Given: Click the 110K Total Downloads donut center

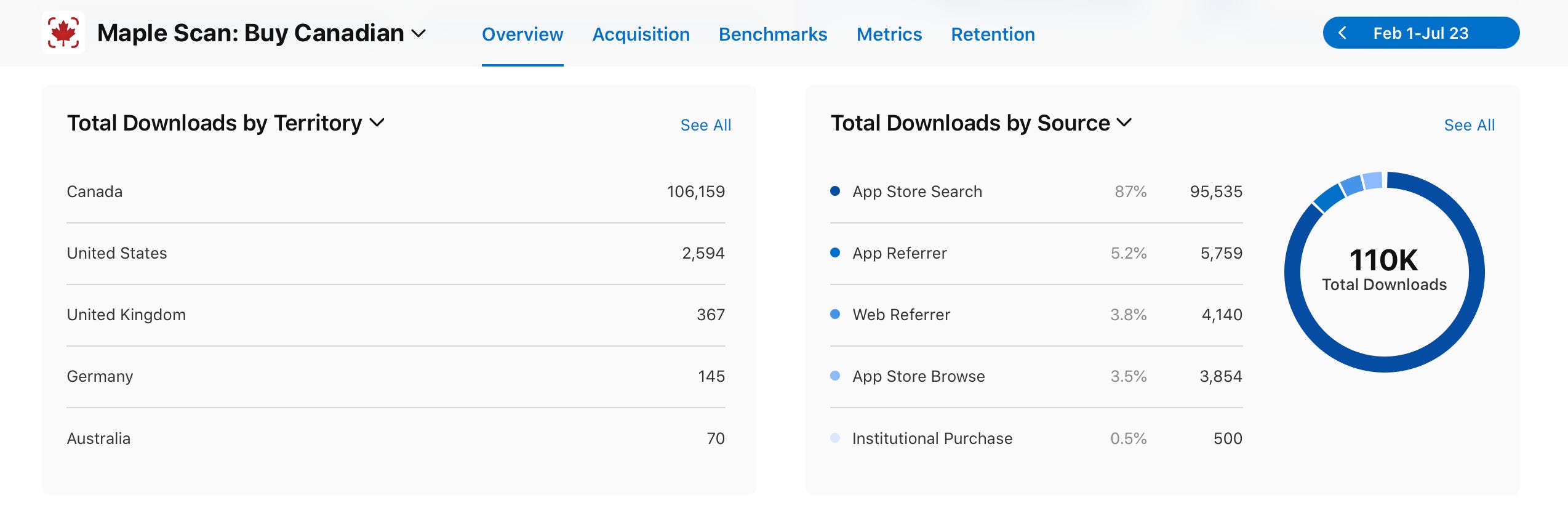Looking at the screenshot, I should click(1384, 270).
